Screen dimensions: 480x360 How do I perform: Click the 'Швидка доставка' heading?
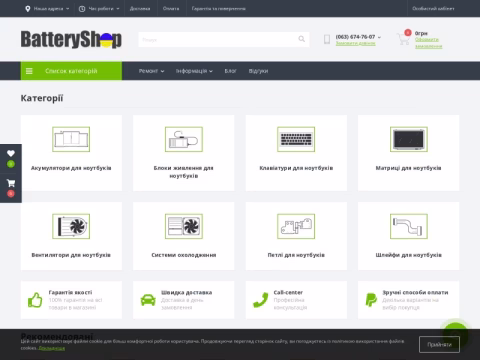pyautogui.click(x=187, y=292)
